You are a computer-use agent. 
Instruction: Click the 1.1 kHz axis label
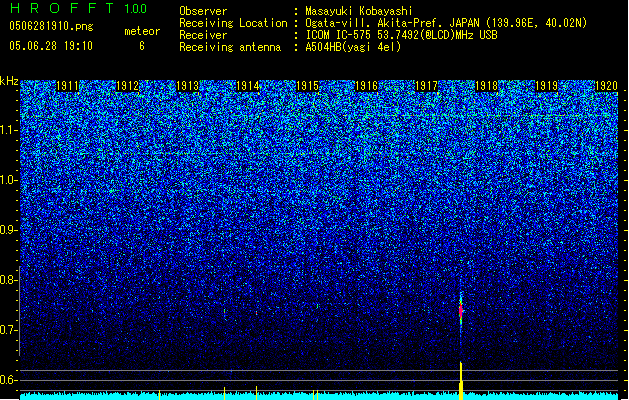9,130
